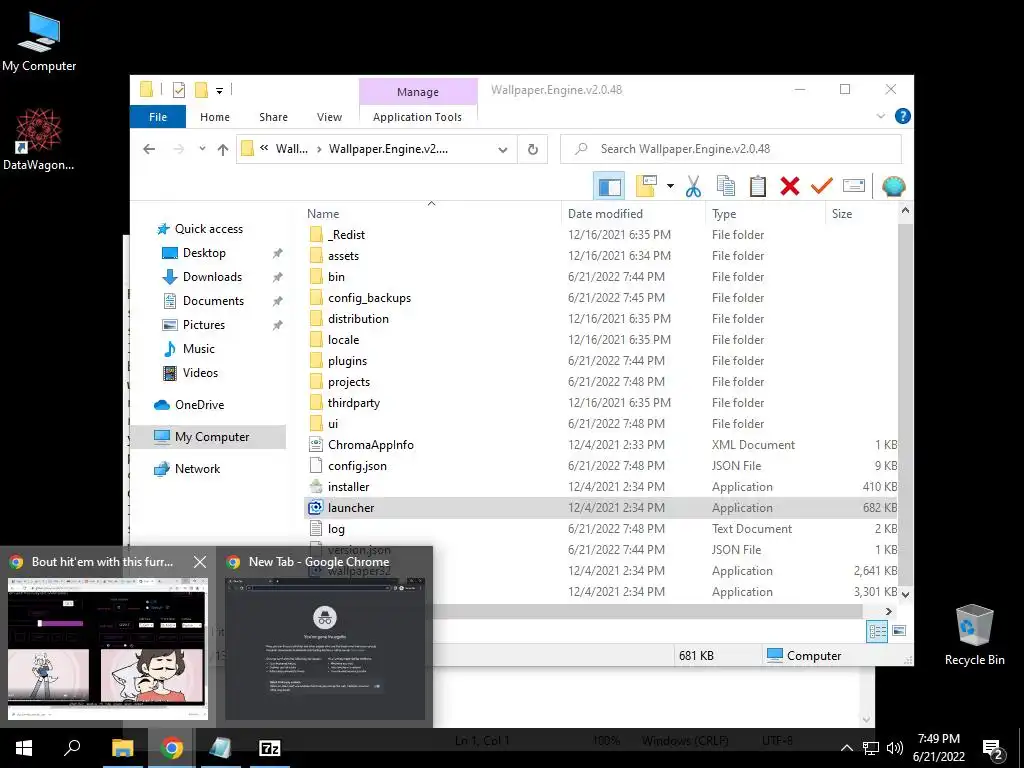
Task: Open the notification center icon
Action: tap(993, 748)
